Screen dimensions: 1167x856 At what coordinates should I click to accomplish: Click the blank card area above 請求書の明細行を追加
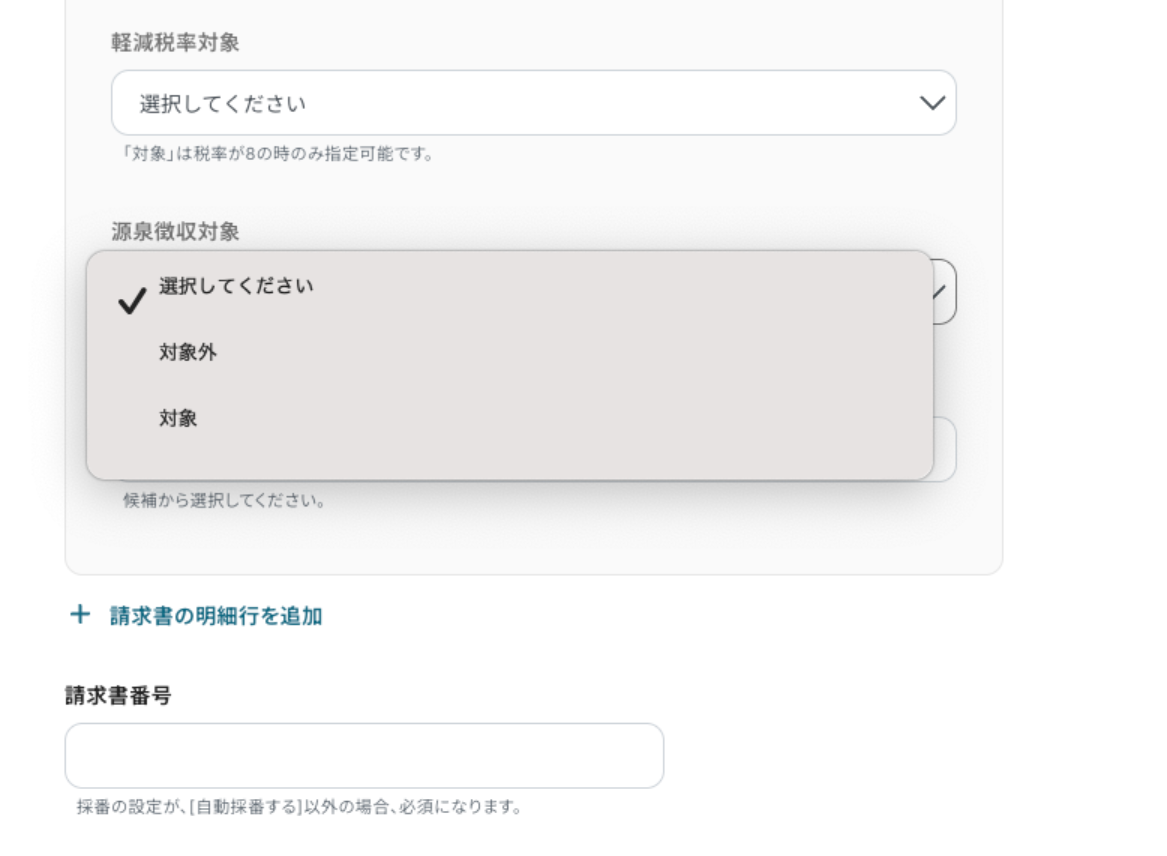tap(533, 542)
